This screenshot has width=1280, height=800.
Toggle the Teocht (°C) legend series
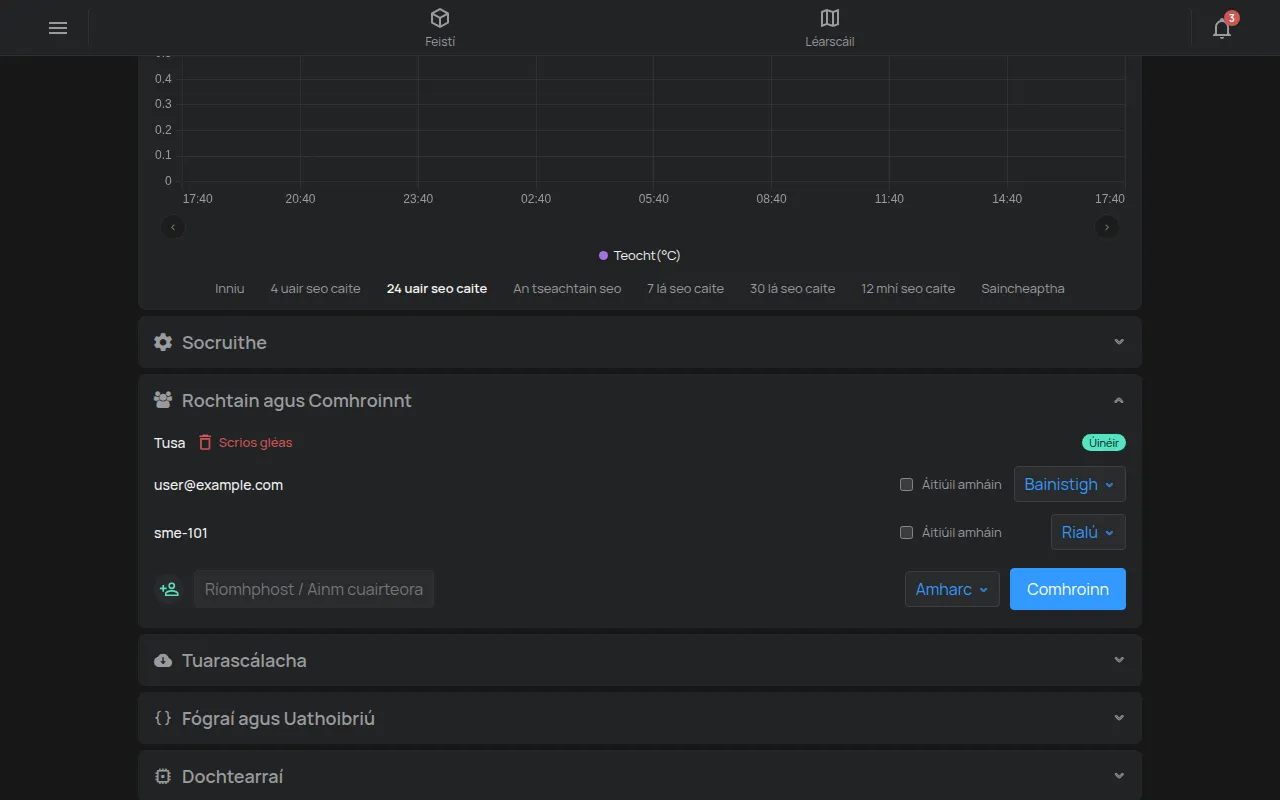tap(640, 256)
